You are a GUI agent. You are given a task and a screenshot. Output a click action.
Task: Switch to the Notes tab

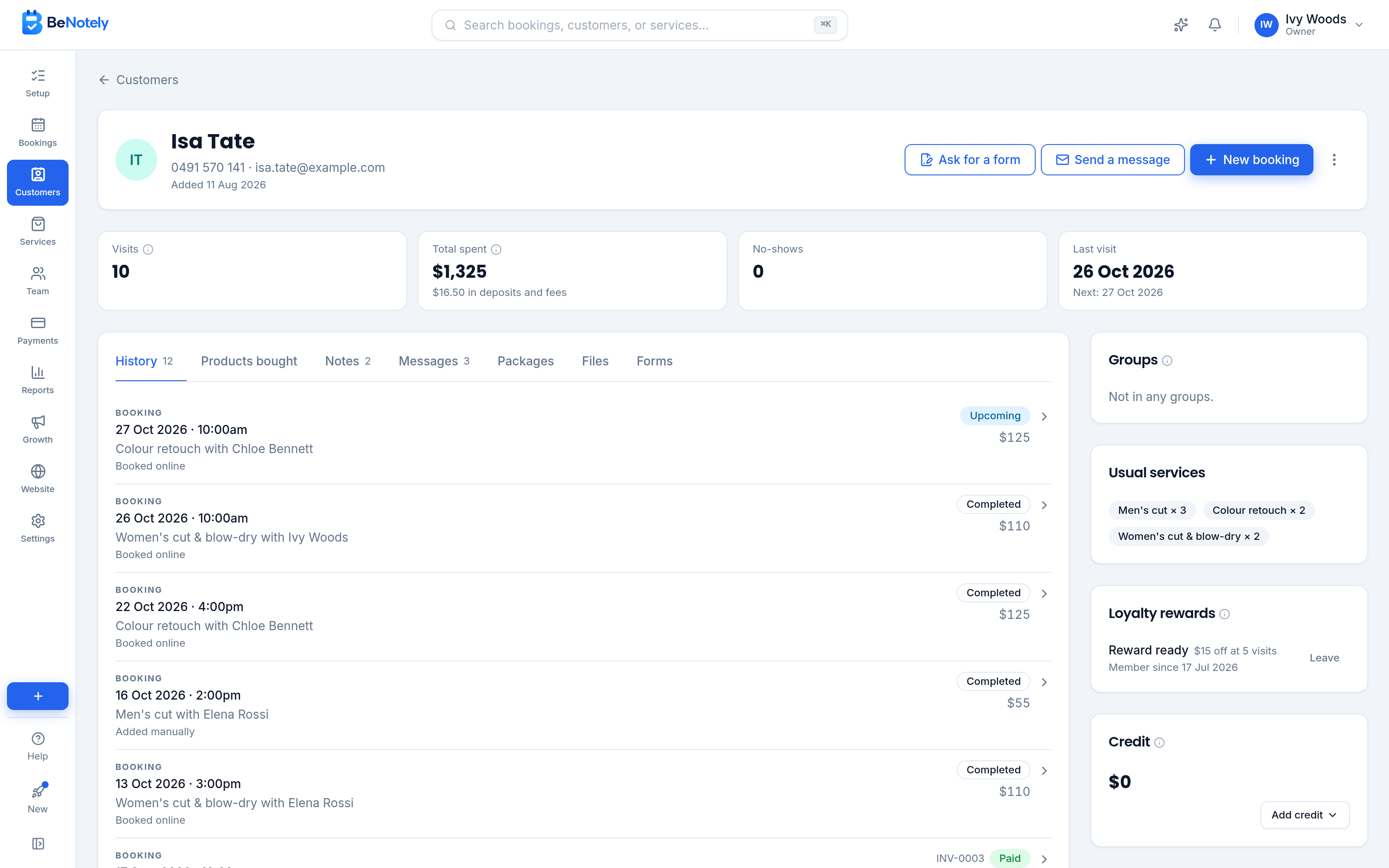coord(348,361)
